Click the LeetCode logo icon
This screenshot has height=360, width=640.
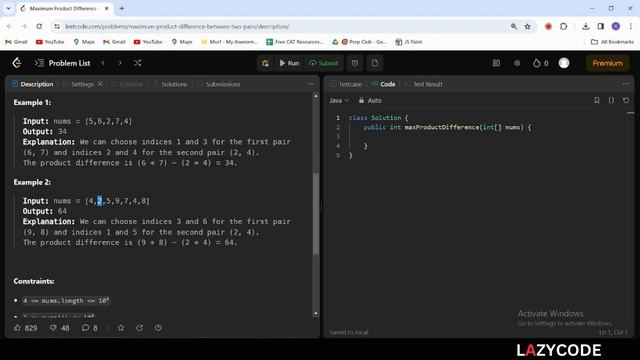click(x=17, y=63)
